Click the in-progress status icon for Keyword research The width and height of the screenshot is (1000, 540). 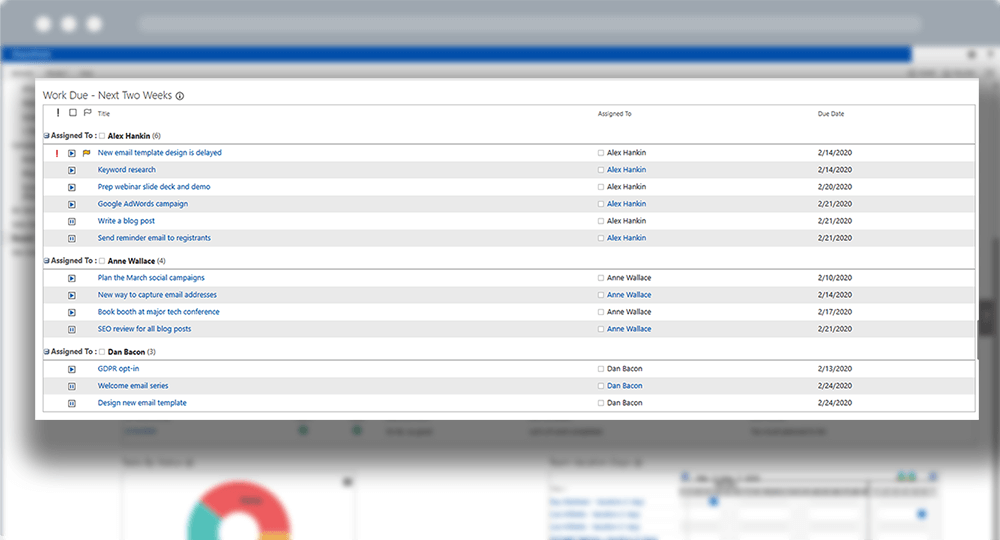pos(72,170)
